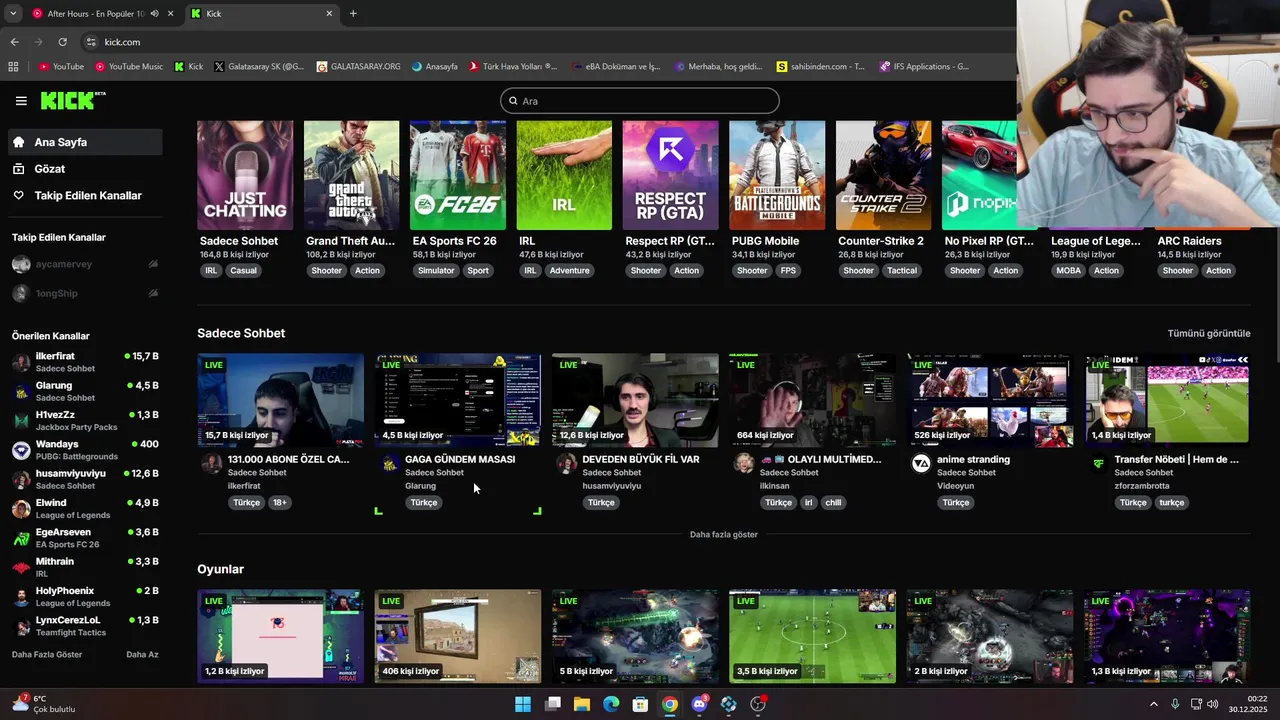Image resolution: width=1280 pixels, height=720 pixels.
Task: Click the Videoyun avatar under anime stranding
Action: click(x=921, y=463)
